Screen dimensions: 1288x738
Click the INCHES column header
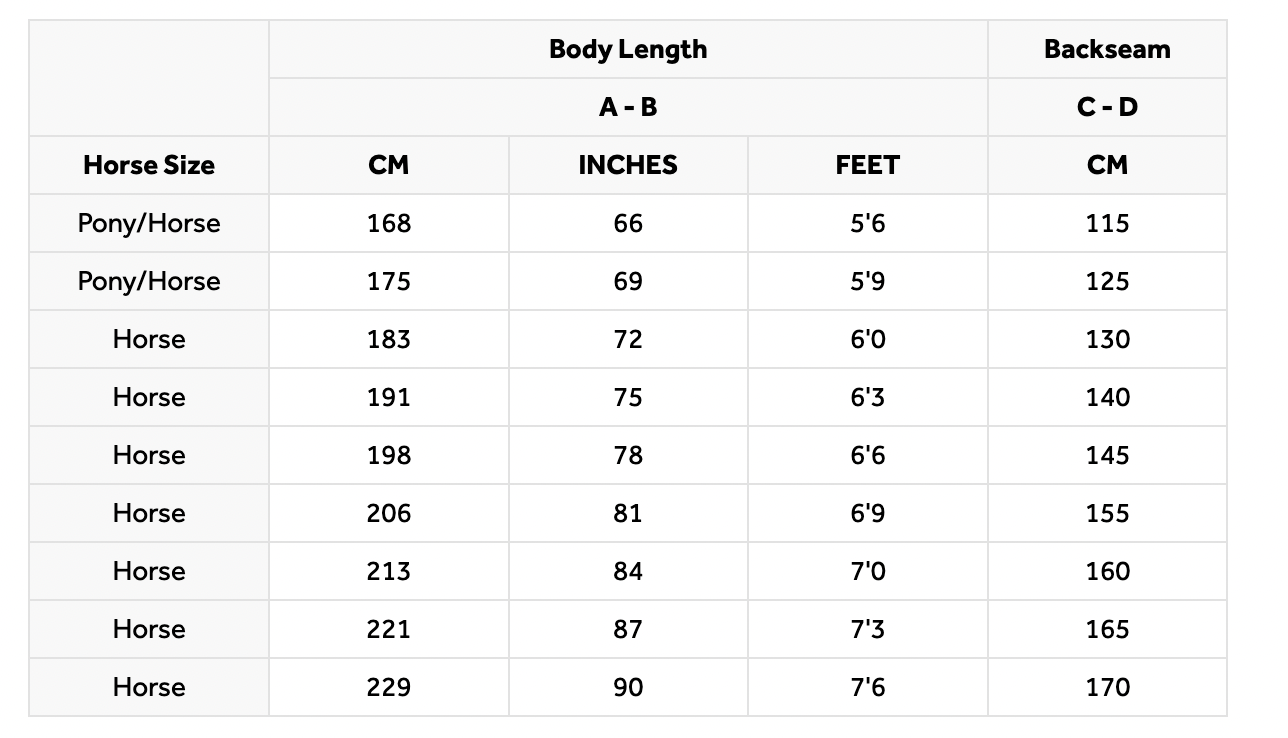click(628, 165)
